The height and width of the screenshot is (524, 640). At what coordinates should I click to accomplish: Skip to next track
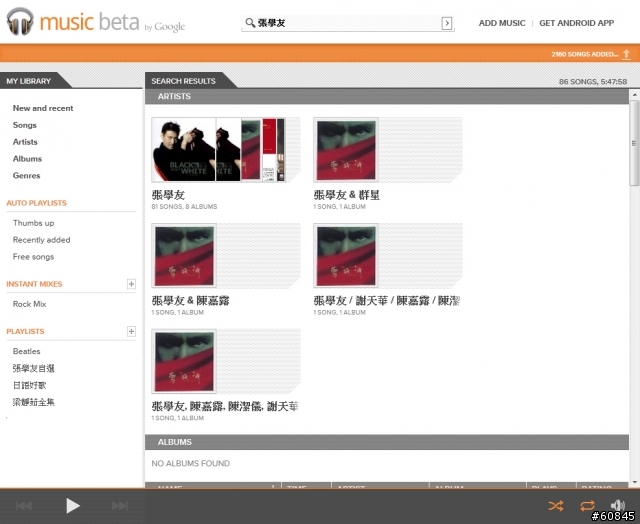tap(120, 506)
